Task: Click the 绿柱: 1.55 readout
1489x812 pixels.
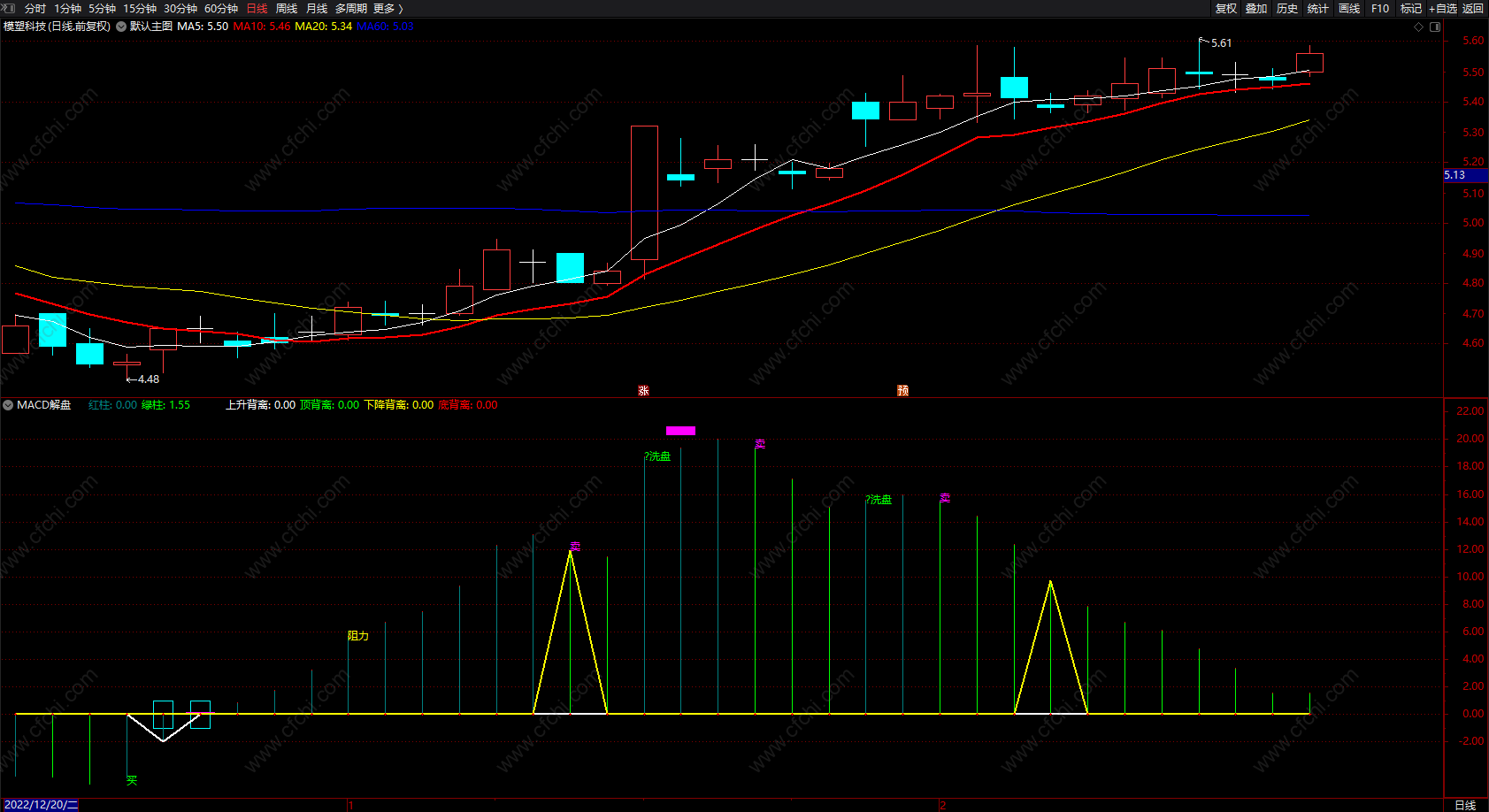Action: [x=165, y=405]
